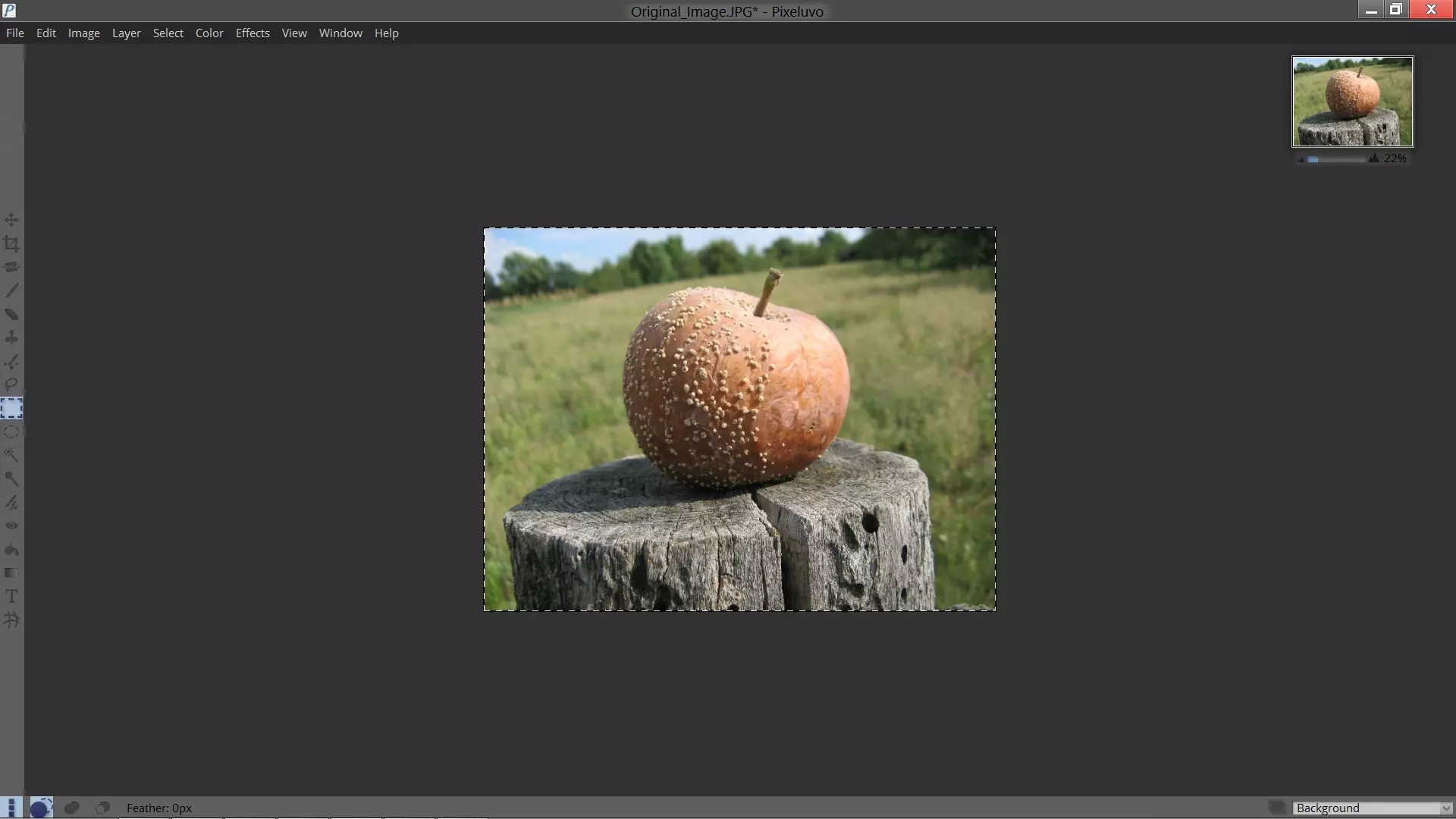The height and width of the screenshot is (819, 1456).
Task: Select the Magic Wand tool
Action: tap(11, 455)
